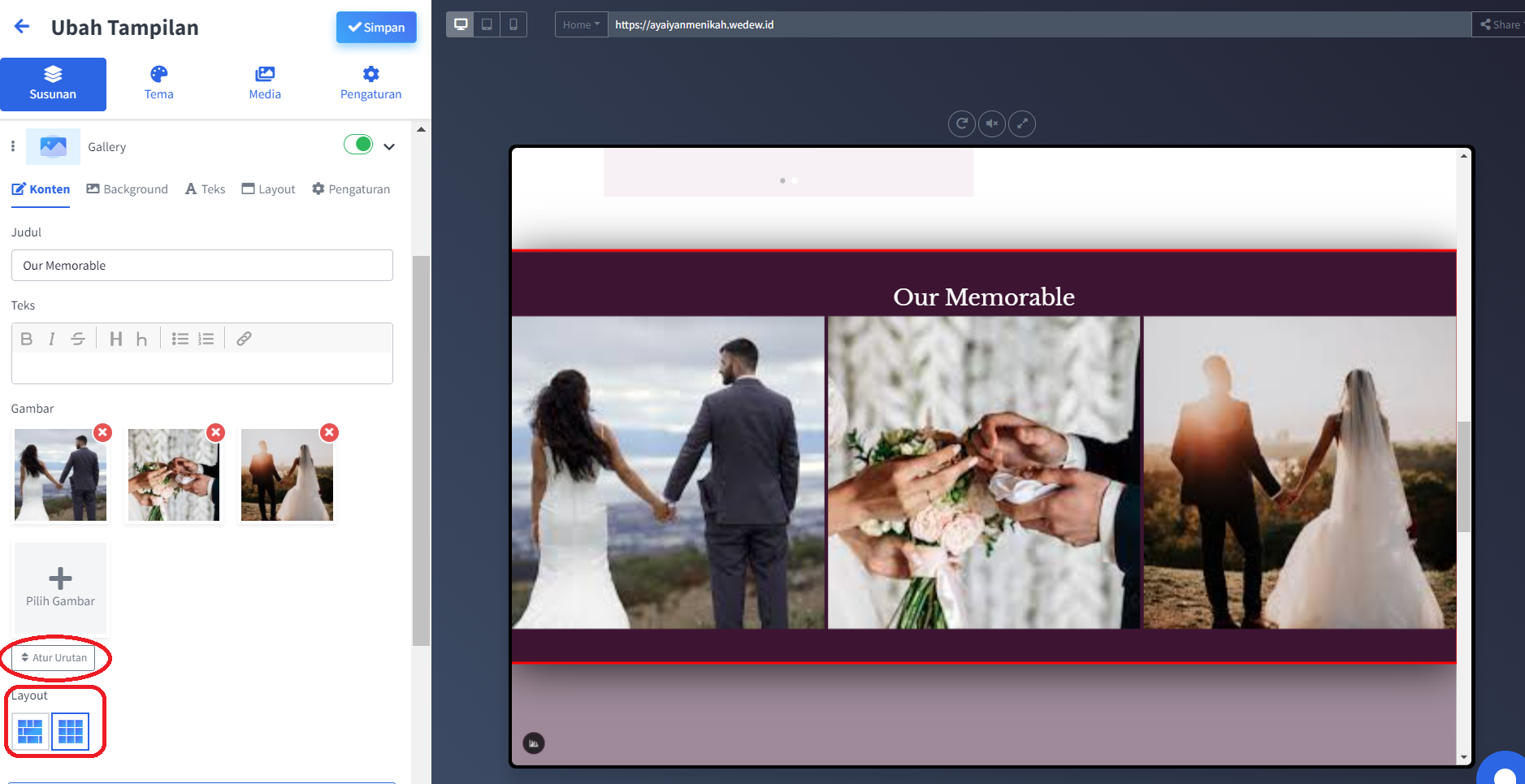The width and height of the screenshot is (1525, 784).
Task: Apply small heading h format
Action: coord(141,339)
